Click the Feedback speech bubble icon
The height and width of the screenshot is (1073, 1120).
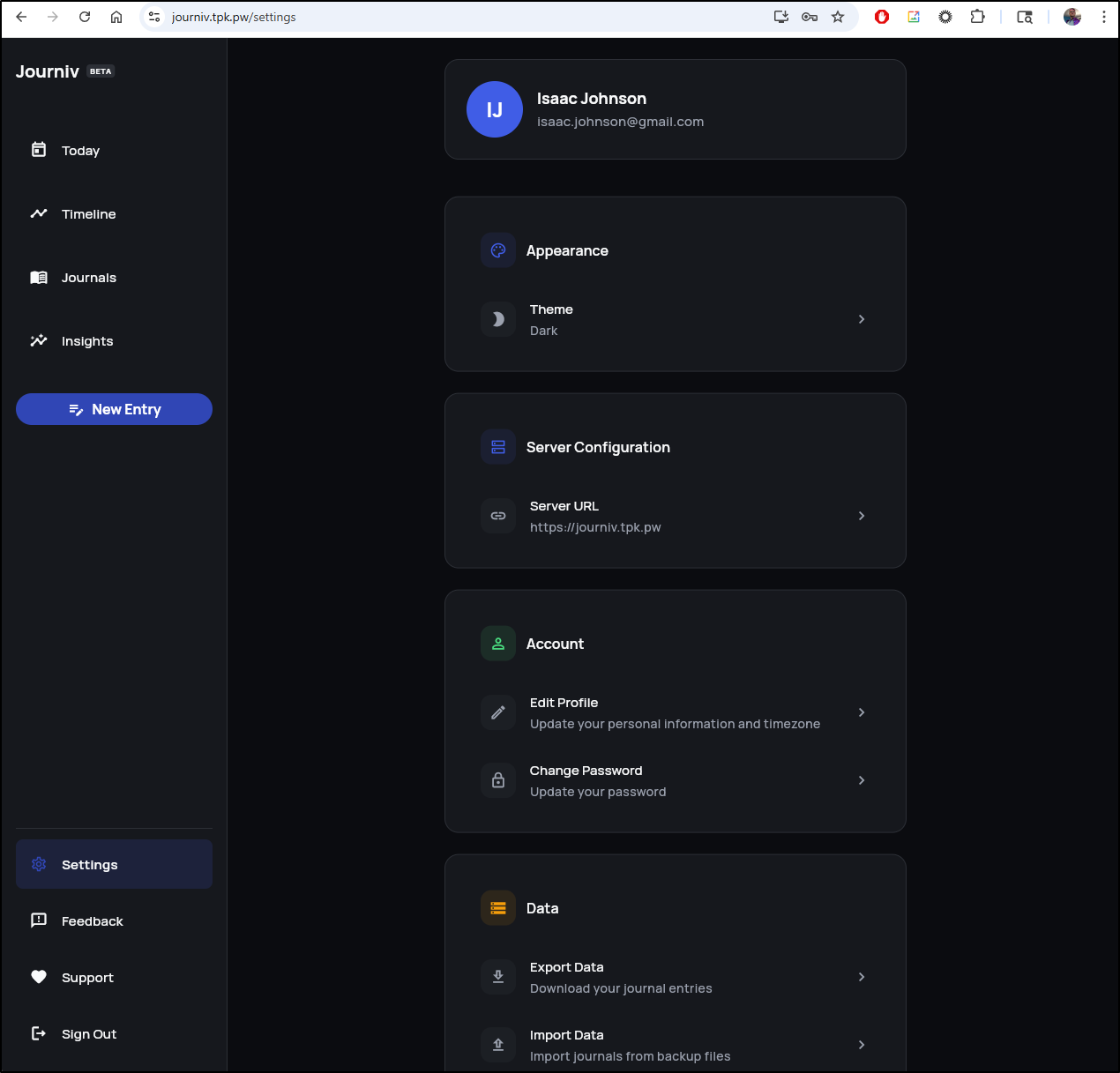(x=39, y=920)
